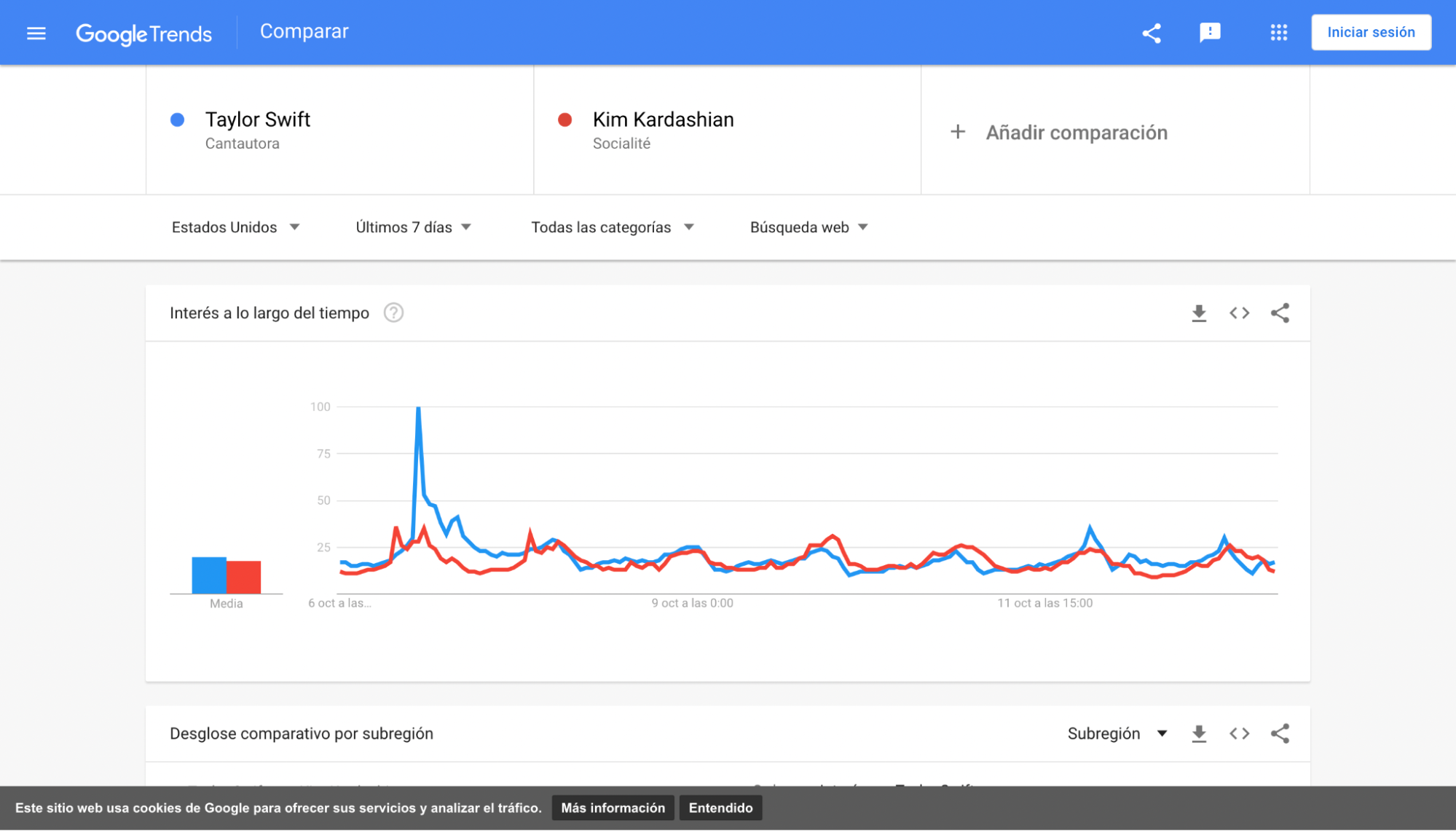Open the Subregión selector dropdown
Image resolution: width=1456 pixels, height=831 pixels.
tap(1117, 734)
